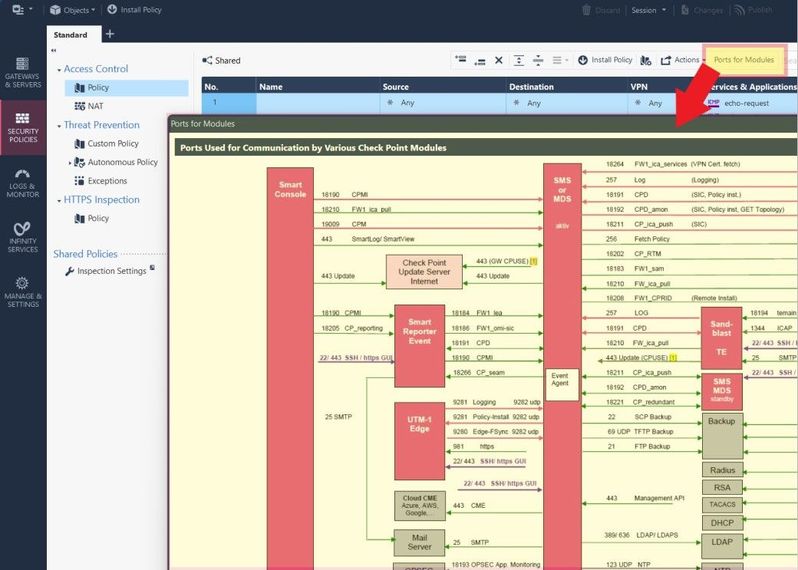The image size is (798, 570).
Task: Select Exceptions in Threat Prevention
Action: click(101, 181)
